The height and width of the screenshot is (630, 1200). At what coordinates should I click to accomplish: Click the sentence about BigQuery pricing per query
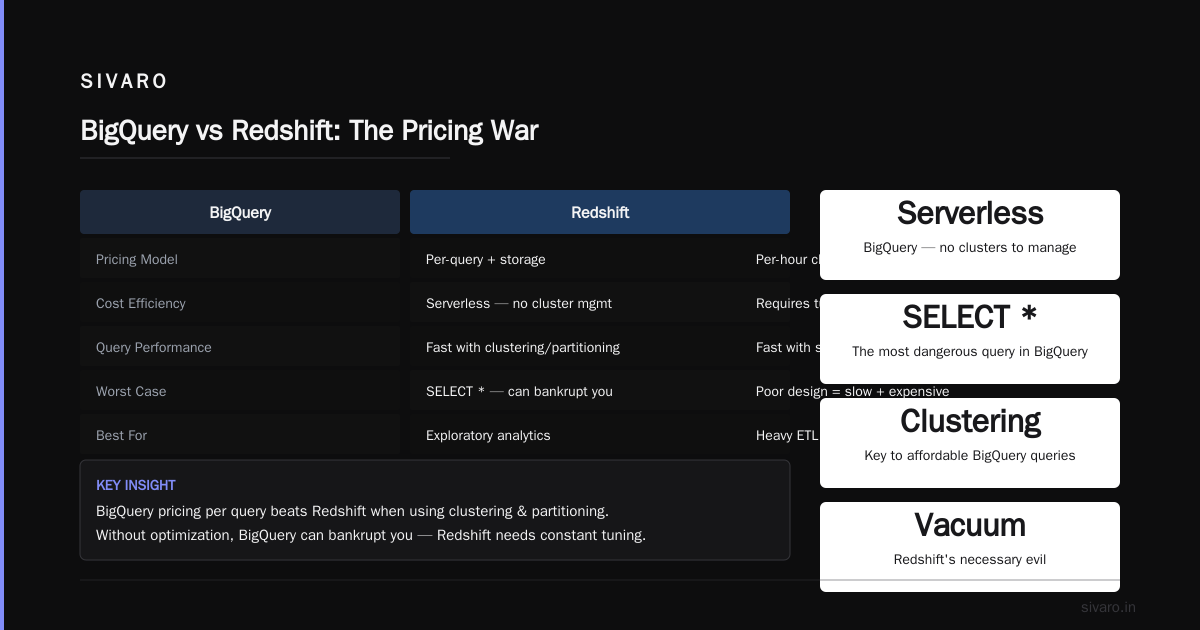[x=352, y=511]
